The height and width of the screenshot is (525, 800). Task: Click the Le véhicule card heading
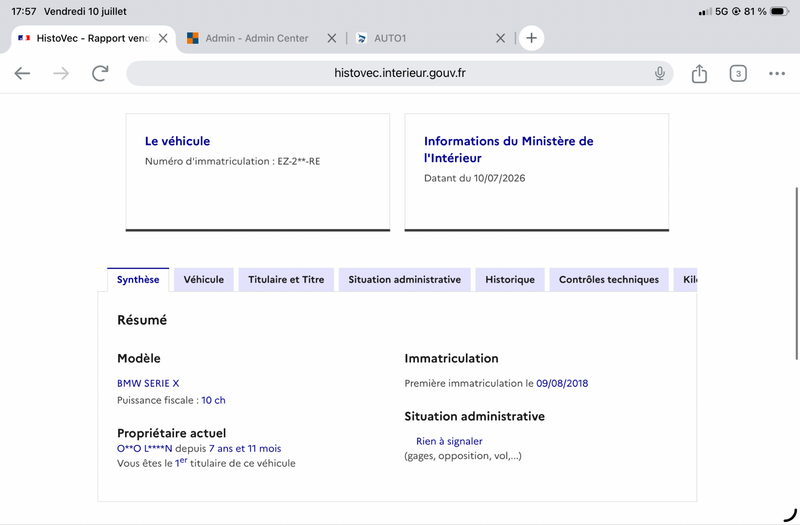click(x=178, y=141)
